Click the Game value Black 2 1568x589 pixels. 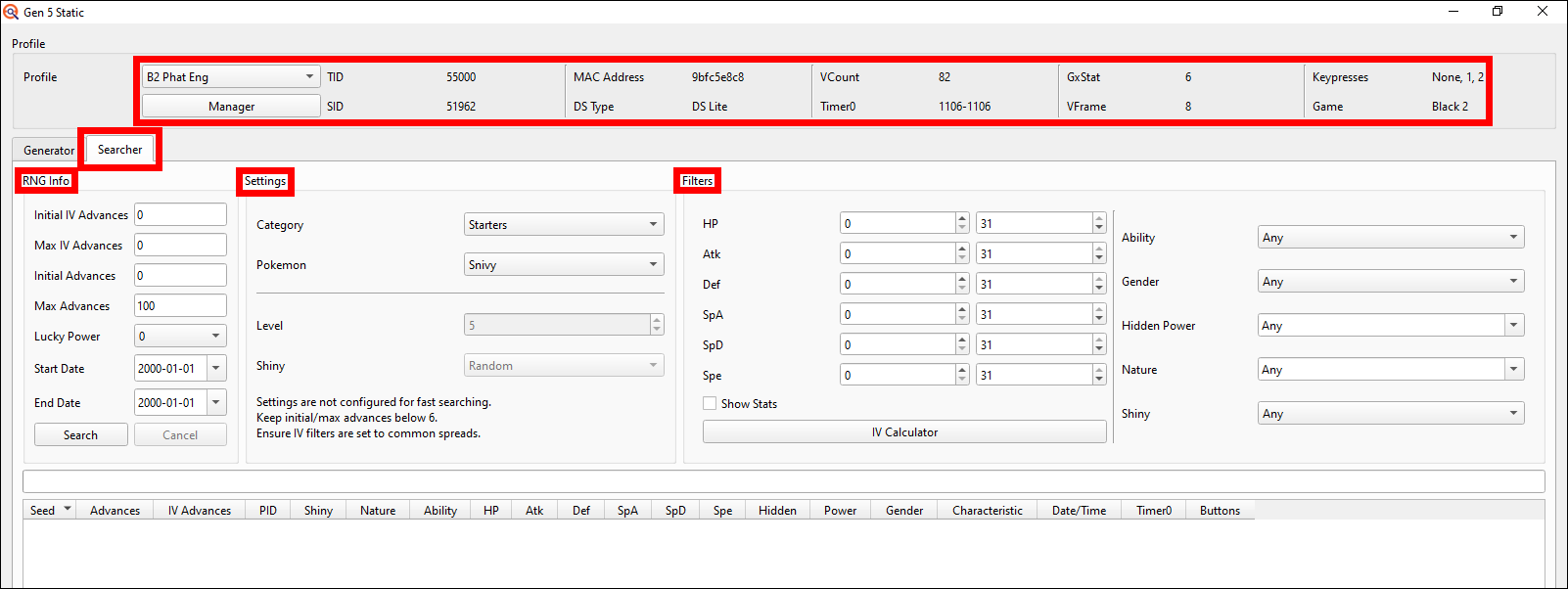[x=1450, y=106]
